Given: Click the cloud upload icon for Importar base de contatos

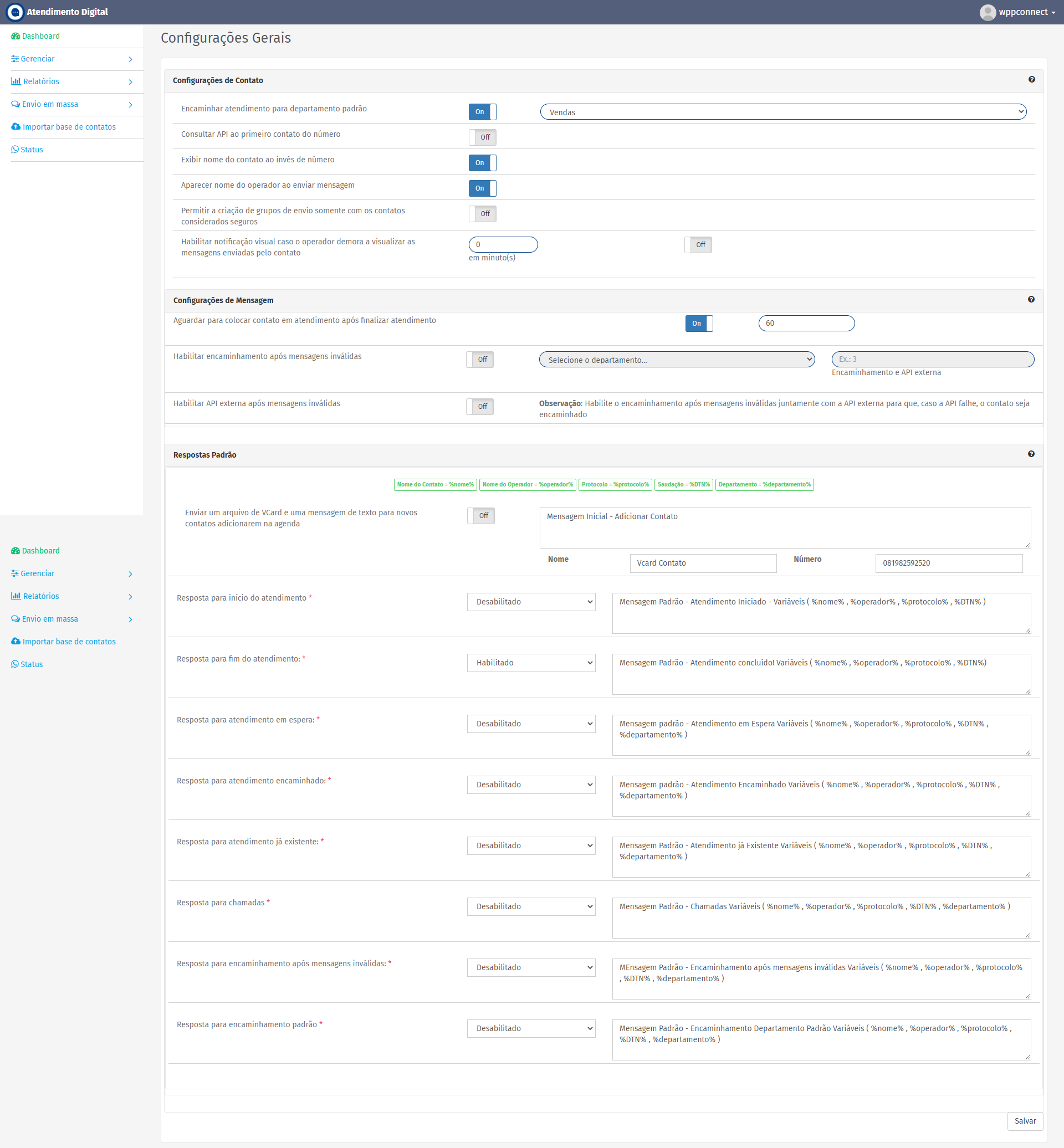Looking at the screenshot, I should click(16, 127).
